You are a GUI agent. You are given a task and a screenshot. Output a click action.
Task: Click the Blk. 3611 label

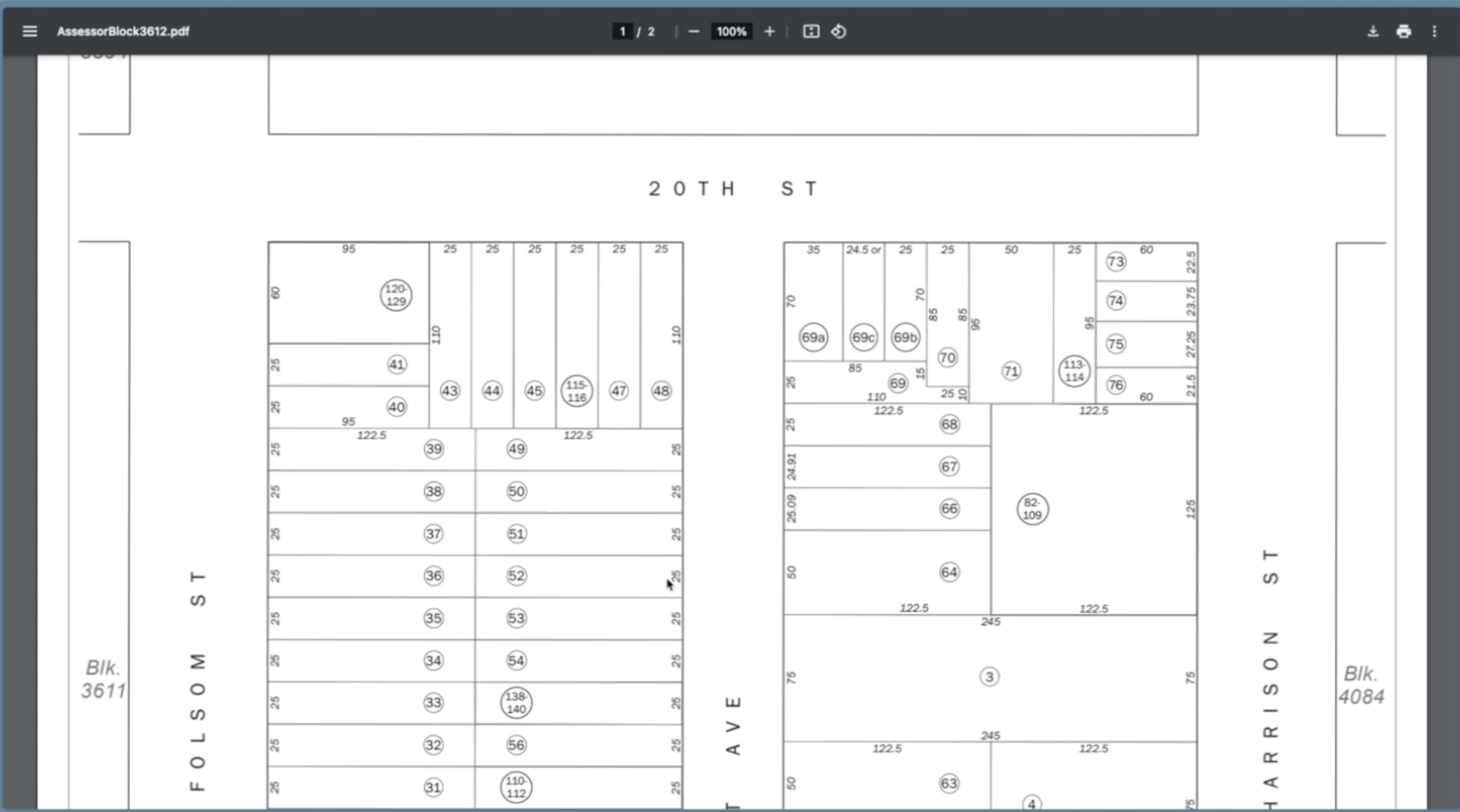point(103,679)
